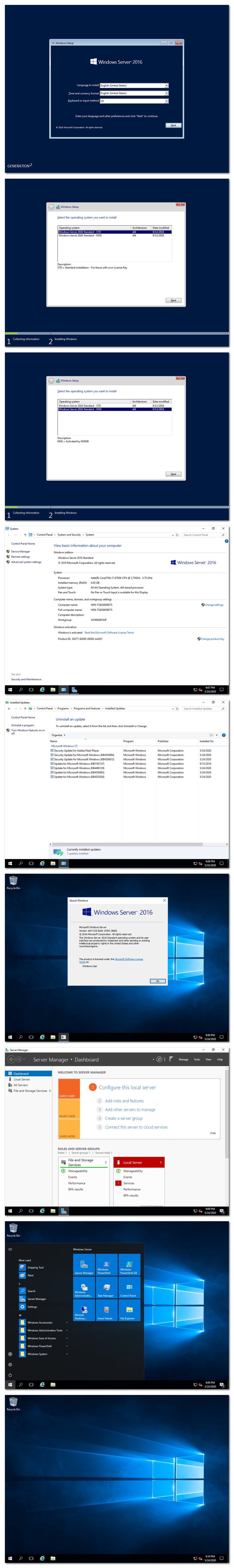The image size is (234, 1568).
Task: Open the Language to install dropdown in Windows Setup
Action: (134, 86)
